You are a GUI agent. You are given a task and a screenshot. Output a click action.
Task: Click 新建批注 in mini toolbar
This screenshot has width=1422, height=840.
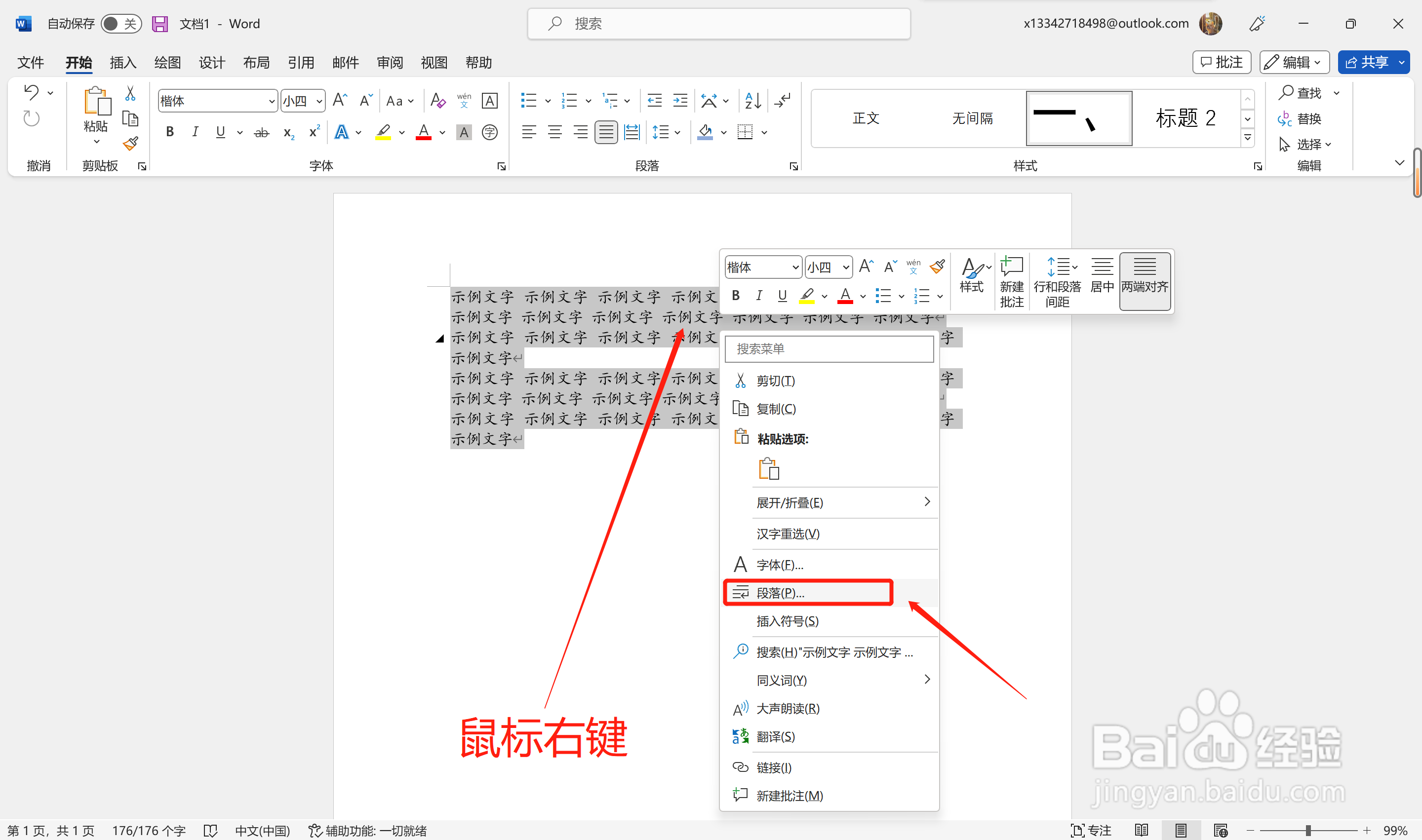[x=1011, y=281]
